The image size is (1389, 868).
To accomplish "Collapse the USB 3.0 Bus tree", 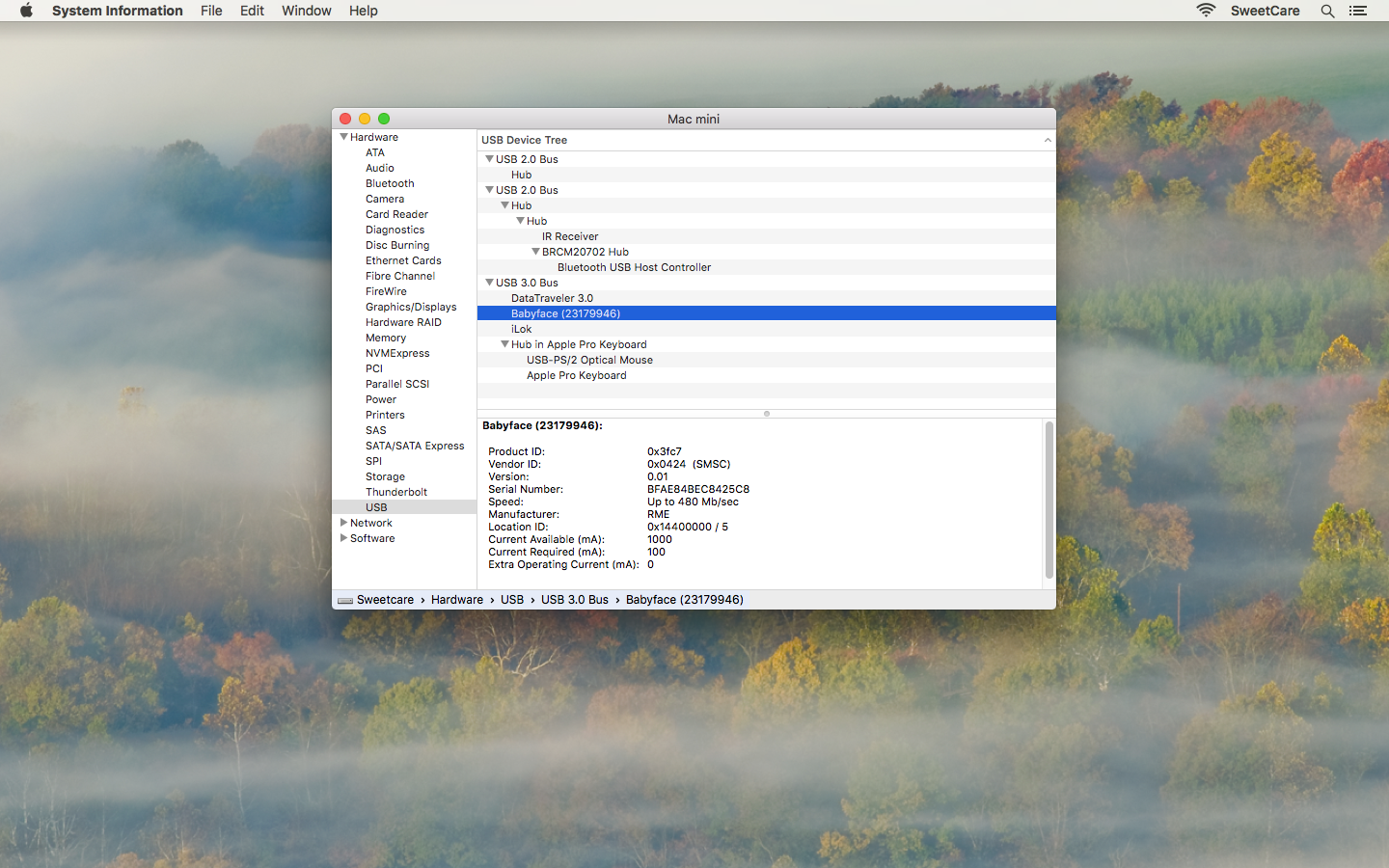I will (489, 283).
